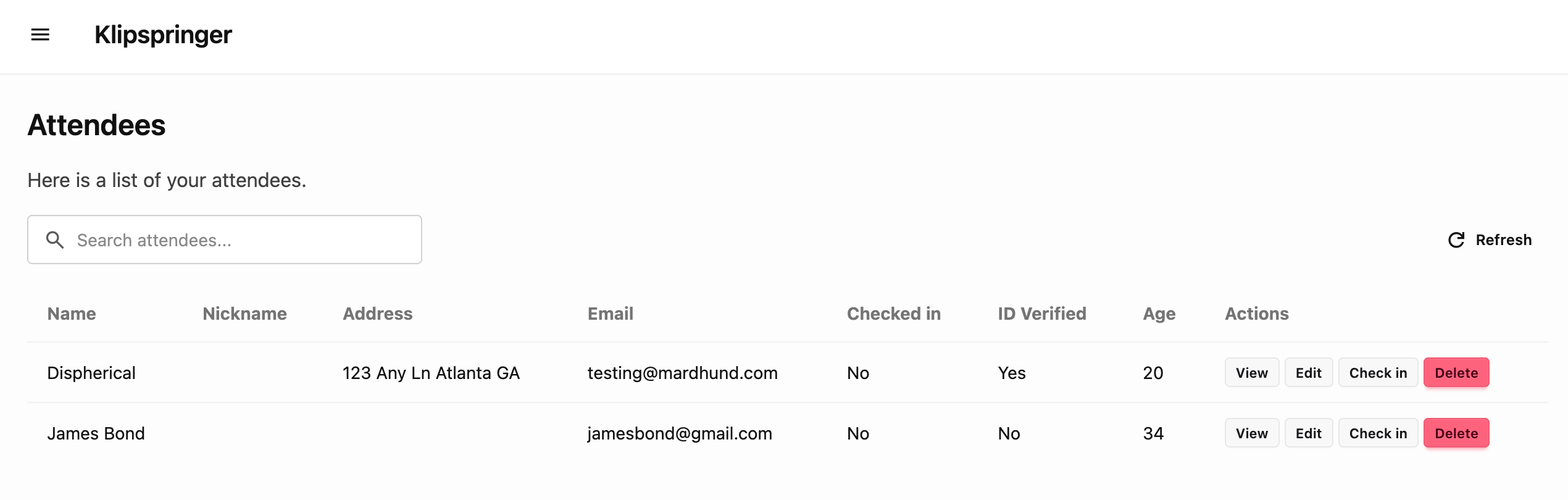Click the Age column header
The image size is (1568, 500).
tap(1159, 314)
